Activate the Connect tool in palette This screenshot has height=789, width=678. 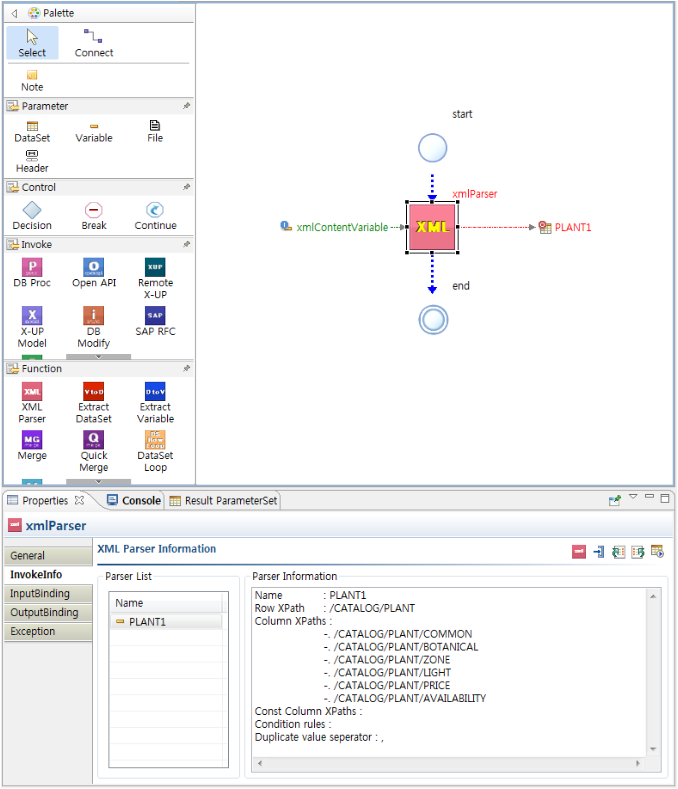(x=94, y=41)
